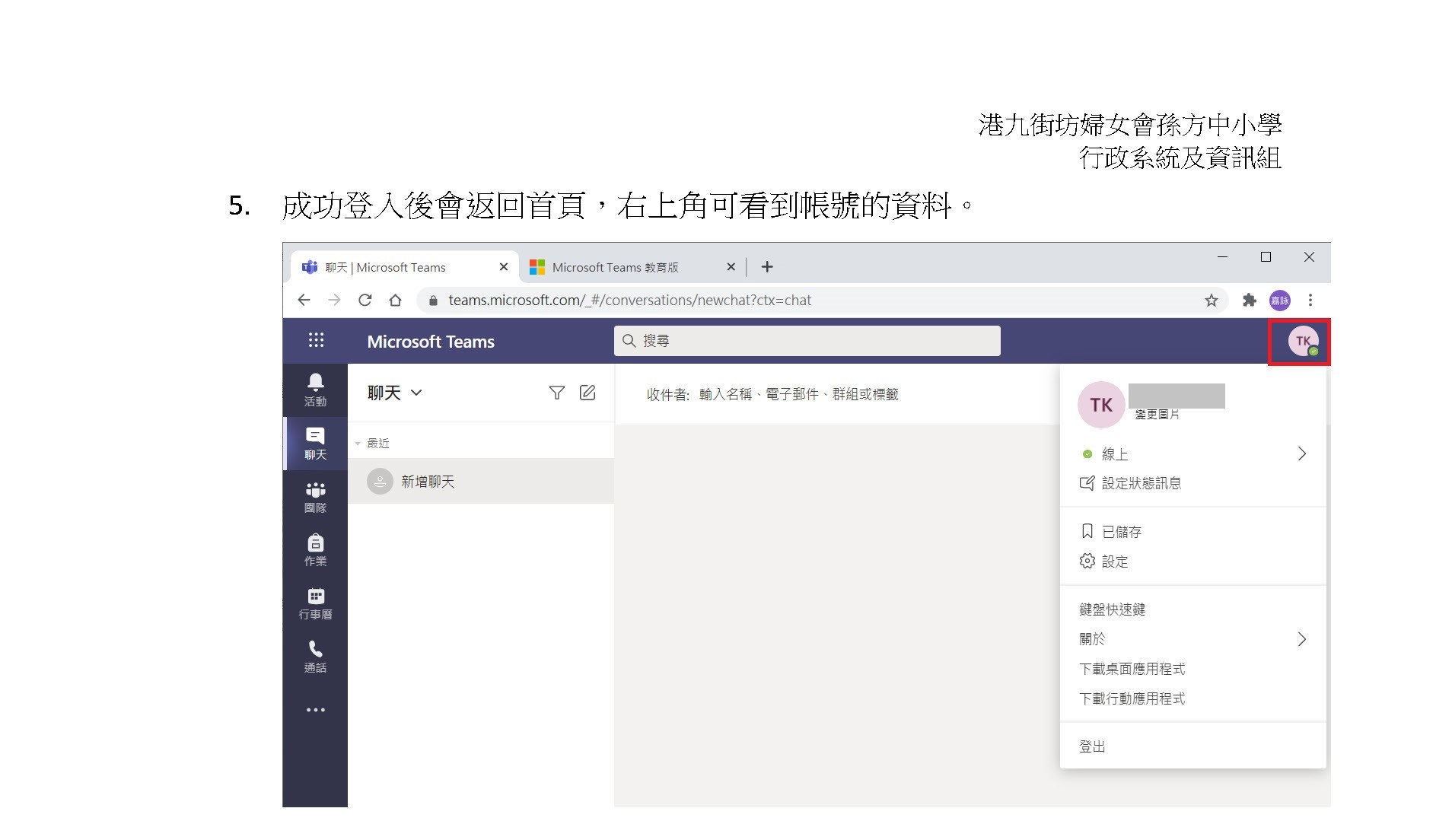Click the browser forward arrow

[334, 300]
